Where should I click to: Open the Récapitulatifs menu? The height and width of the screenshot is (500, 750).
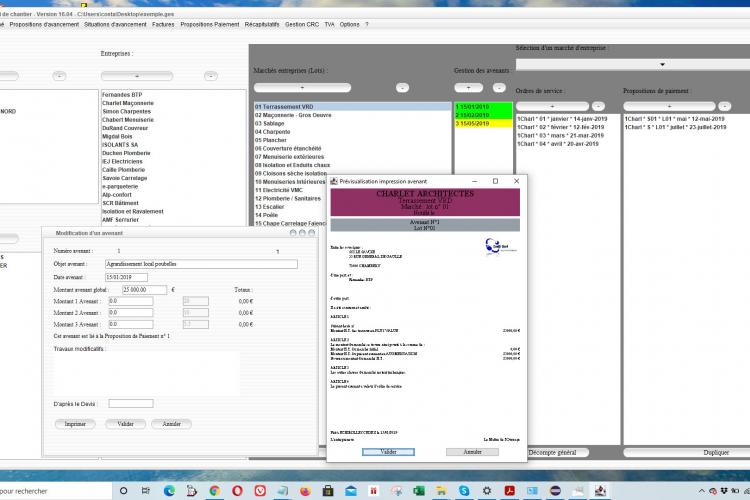point(262,24)
